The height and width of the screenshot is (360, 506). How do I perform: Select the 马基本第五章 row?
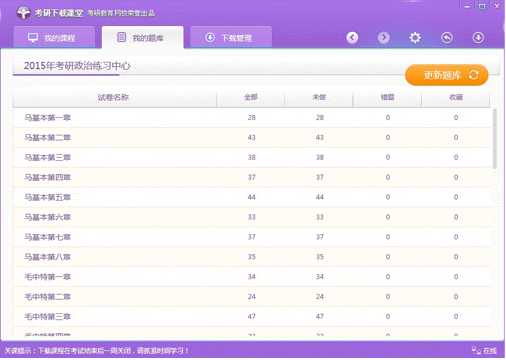(x=252, y=197)
